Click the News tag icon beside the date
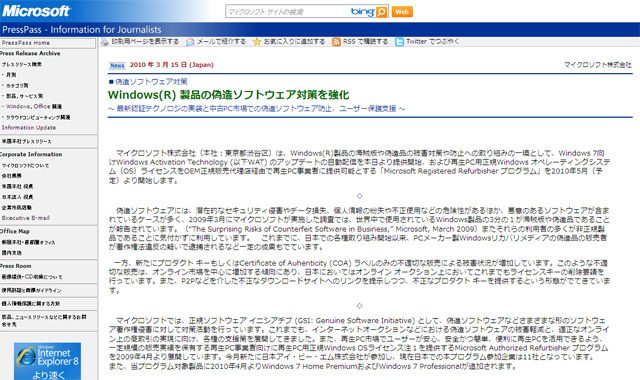The height and width of the screenshot is (380, 640). tap(117, 65)
